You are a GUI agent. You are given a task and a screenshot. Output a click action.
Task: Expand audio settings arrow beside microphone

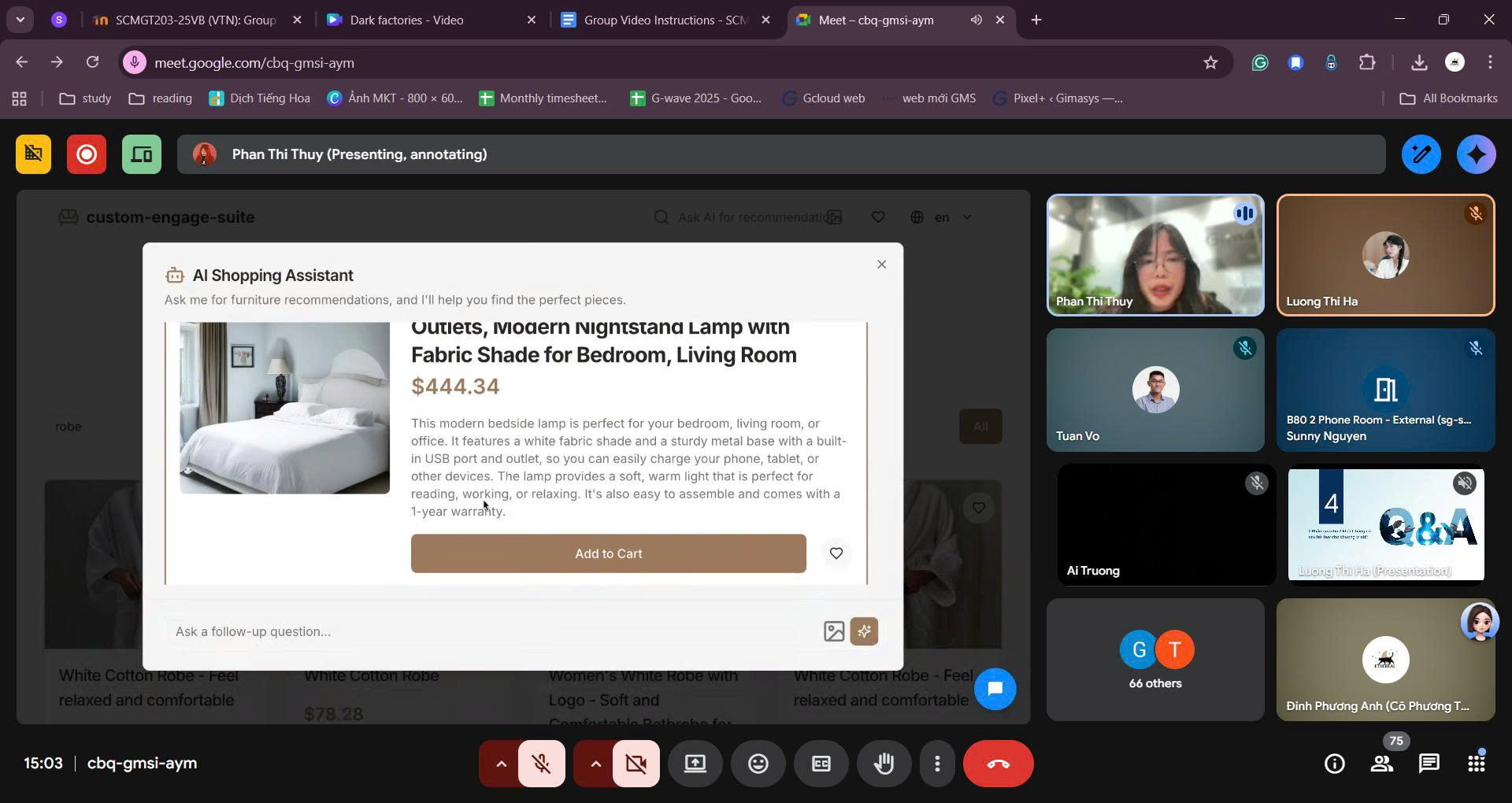(500, 764)
